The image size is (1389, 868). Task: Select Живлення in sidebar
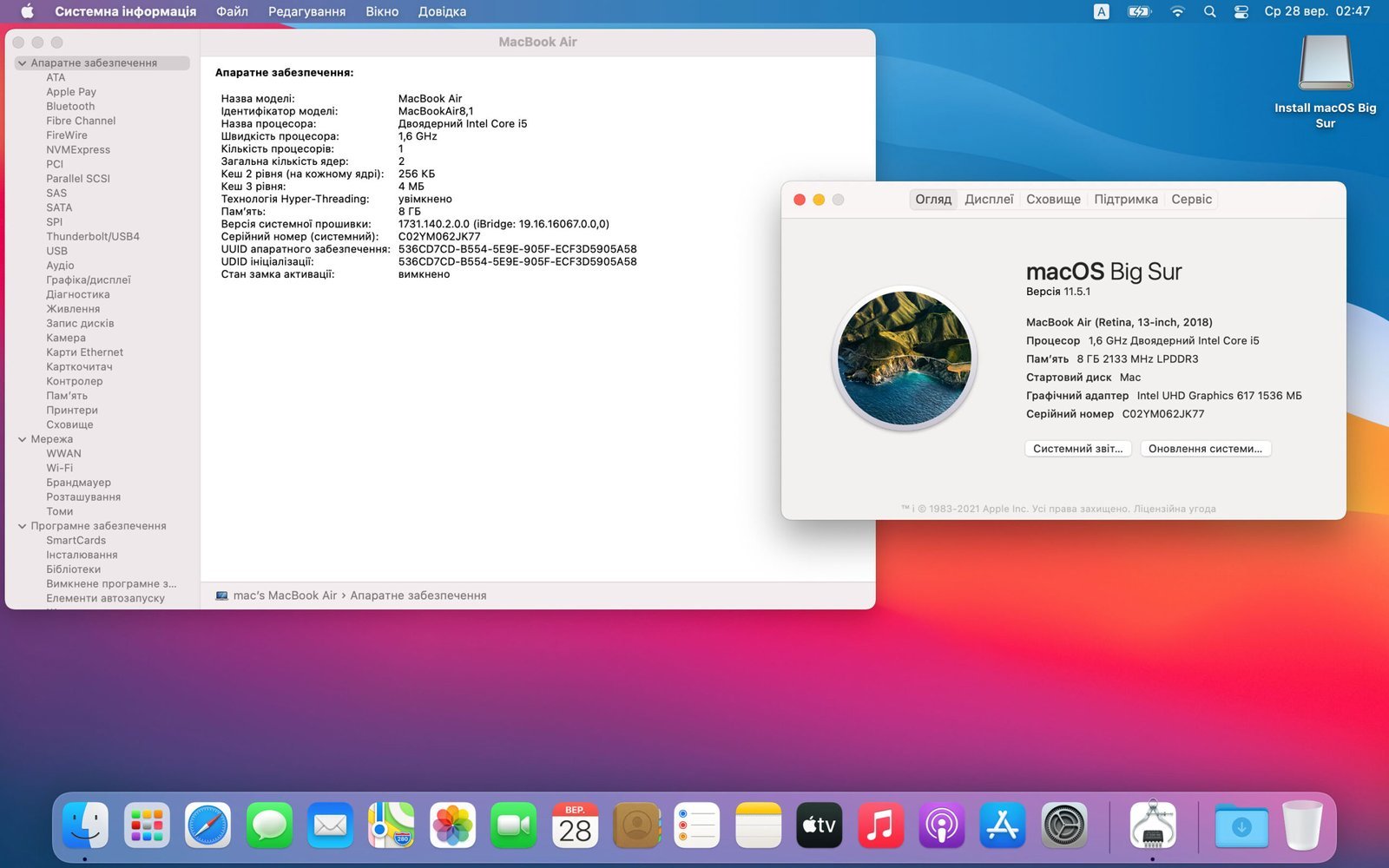73,309
